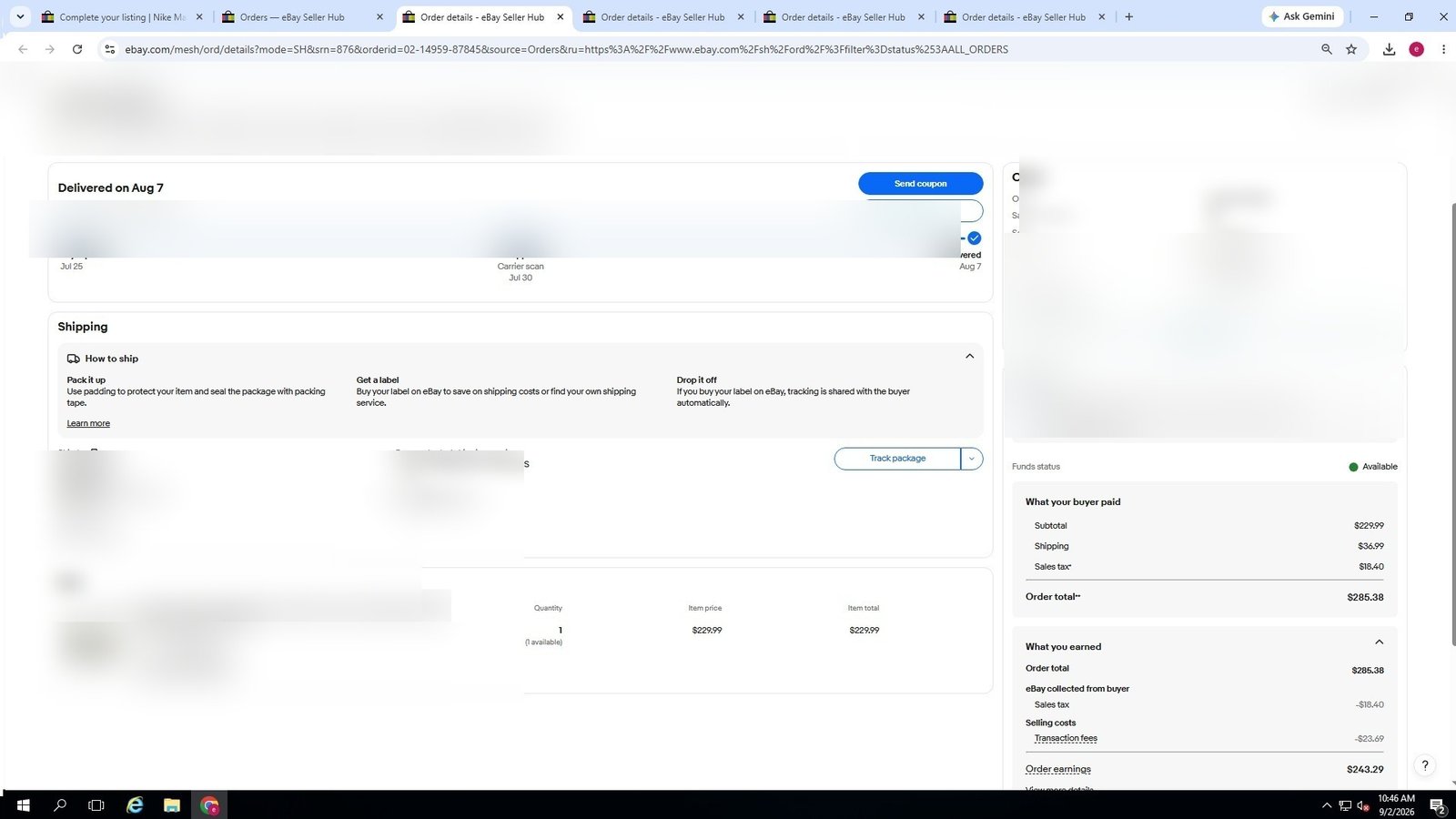The image size is (1456, 819).
Task: Click Chrome icon in taskbar
Action: pyautogui.click(x=210, y=805)
